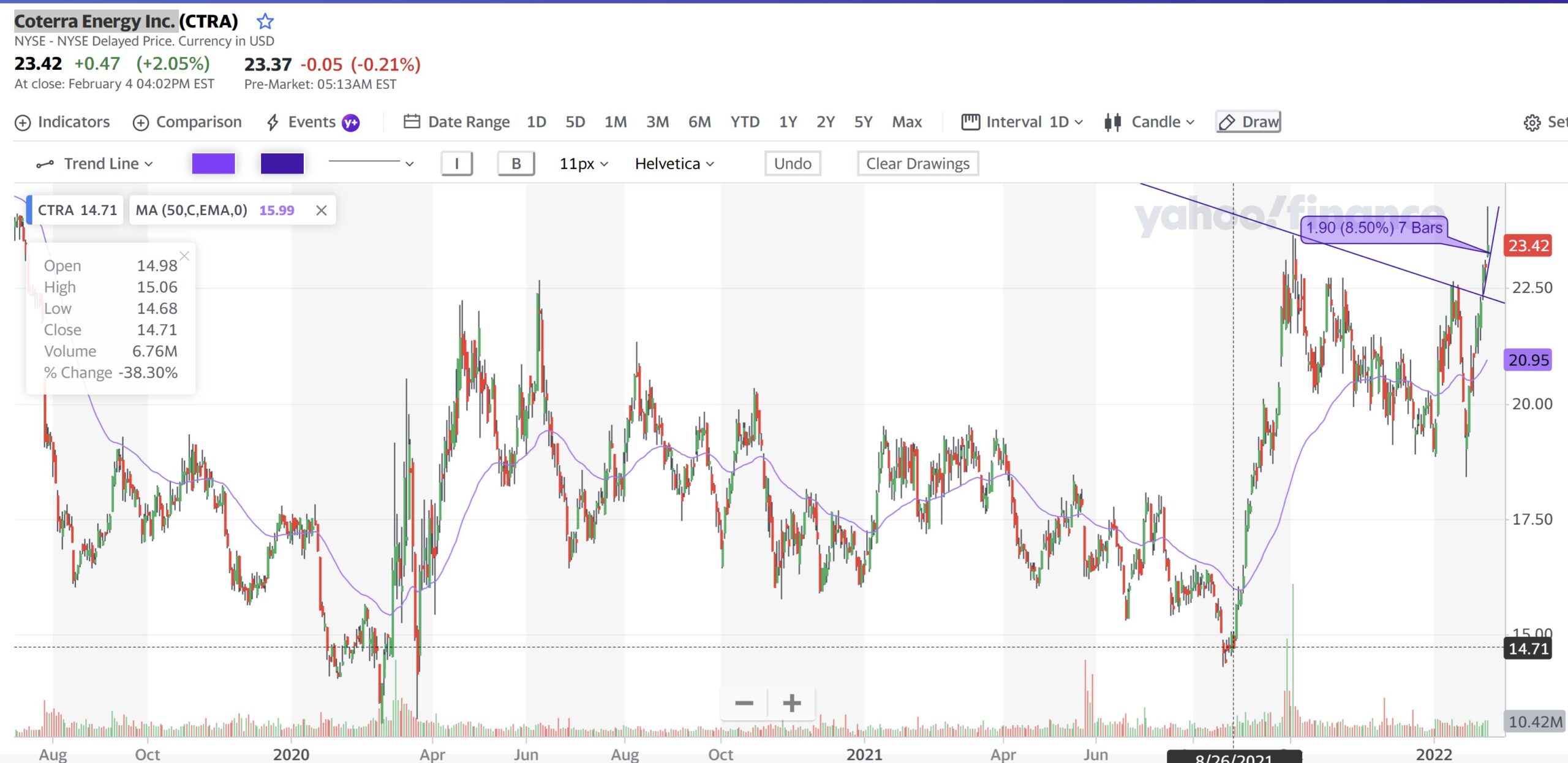The image size is (1568, 763).
Task: Open the Date Range picker
Action: (x=457, y=122)
